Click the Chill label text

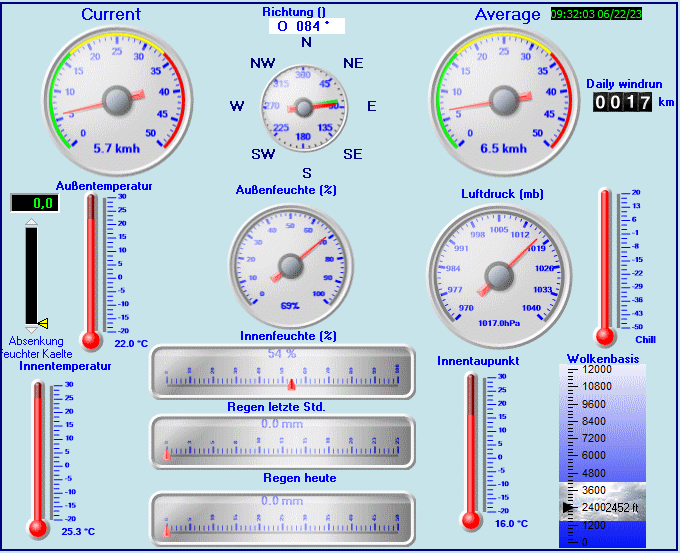coord(645,340)
